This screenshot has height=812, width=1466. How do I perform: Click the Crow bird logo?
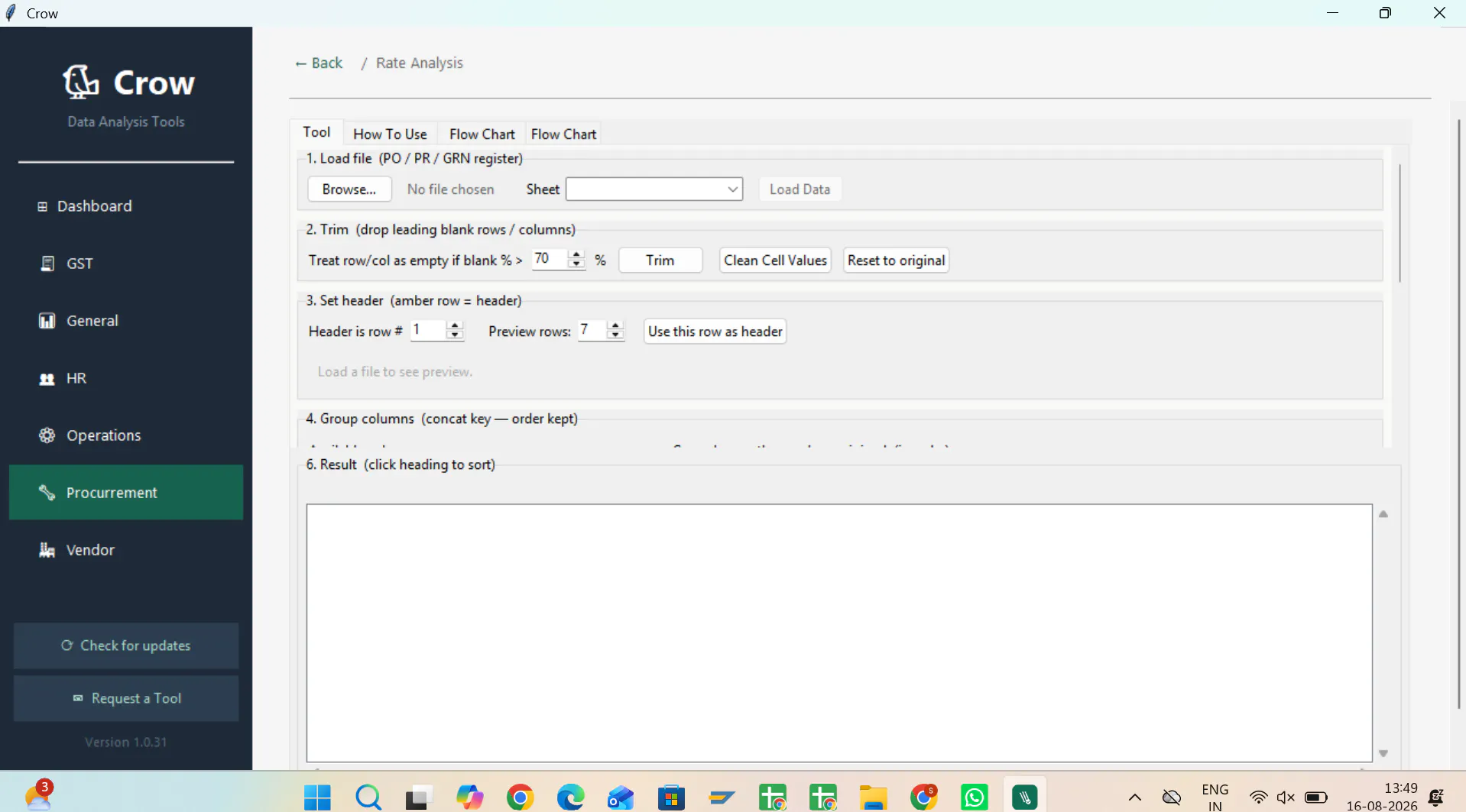tap(81, 82)
